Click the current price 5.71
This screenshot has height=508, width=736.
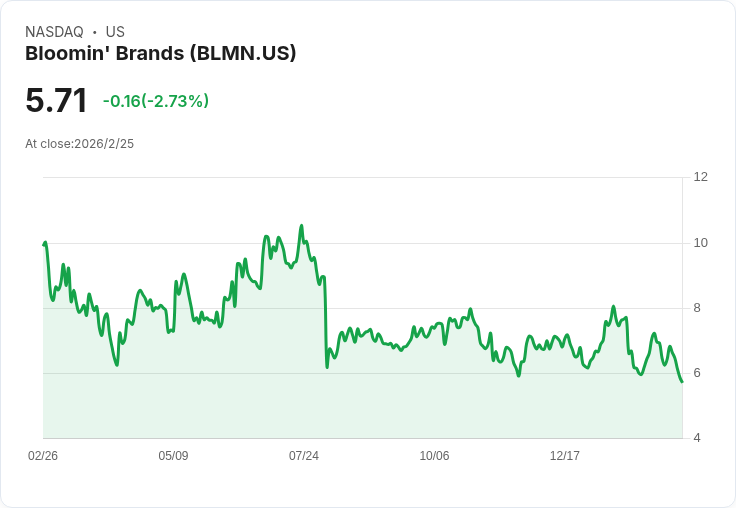point(56,101)
